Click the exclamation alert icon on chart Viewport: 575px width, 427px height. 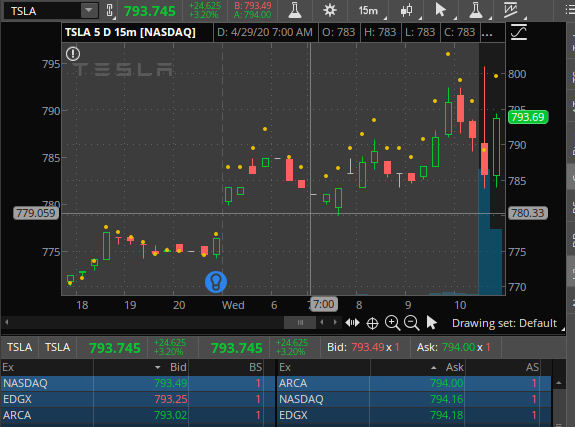[73, 54]
